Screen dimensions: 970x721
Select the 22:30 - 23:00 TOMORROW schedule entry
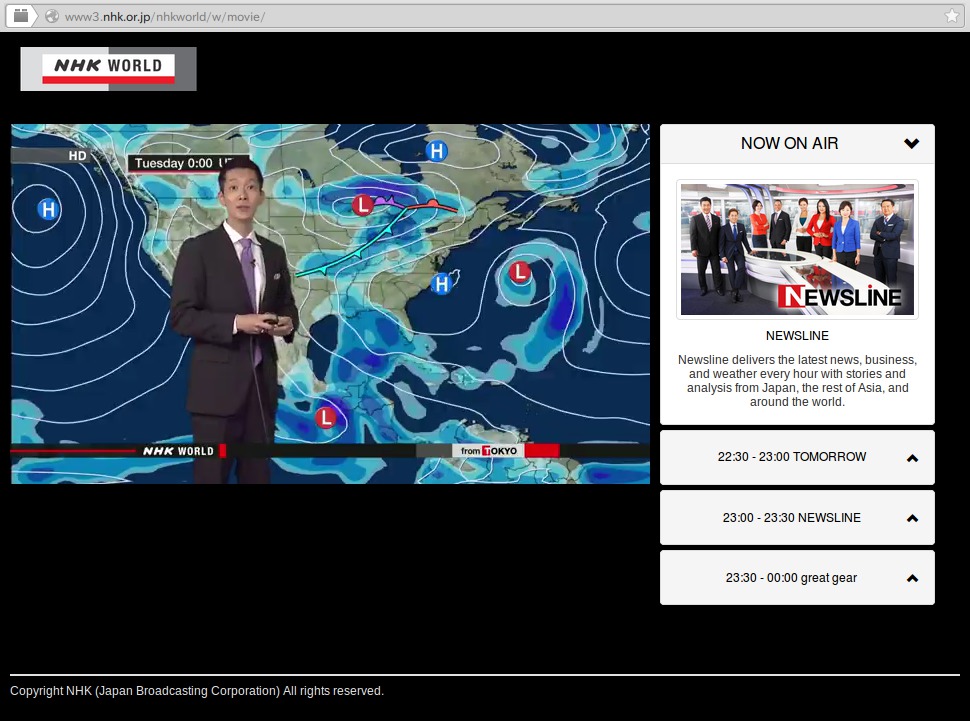pos(797,457)
